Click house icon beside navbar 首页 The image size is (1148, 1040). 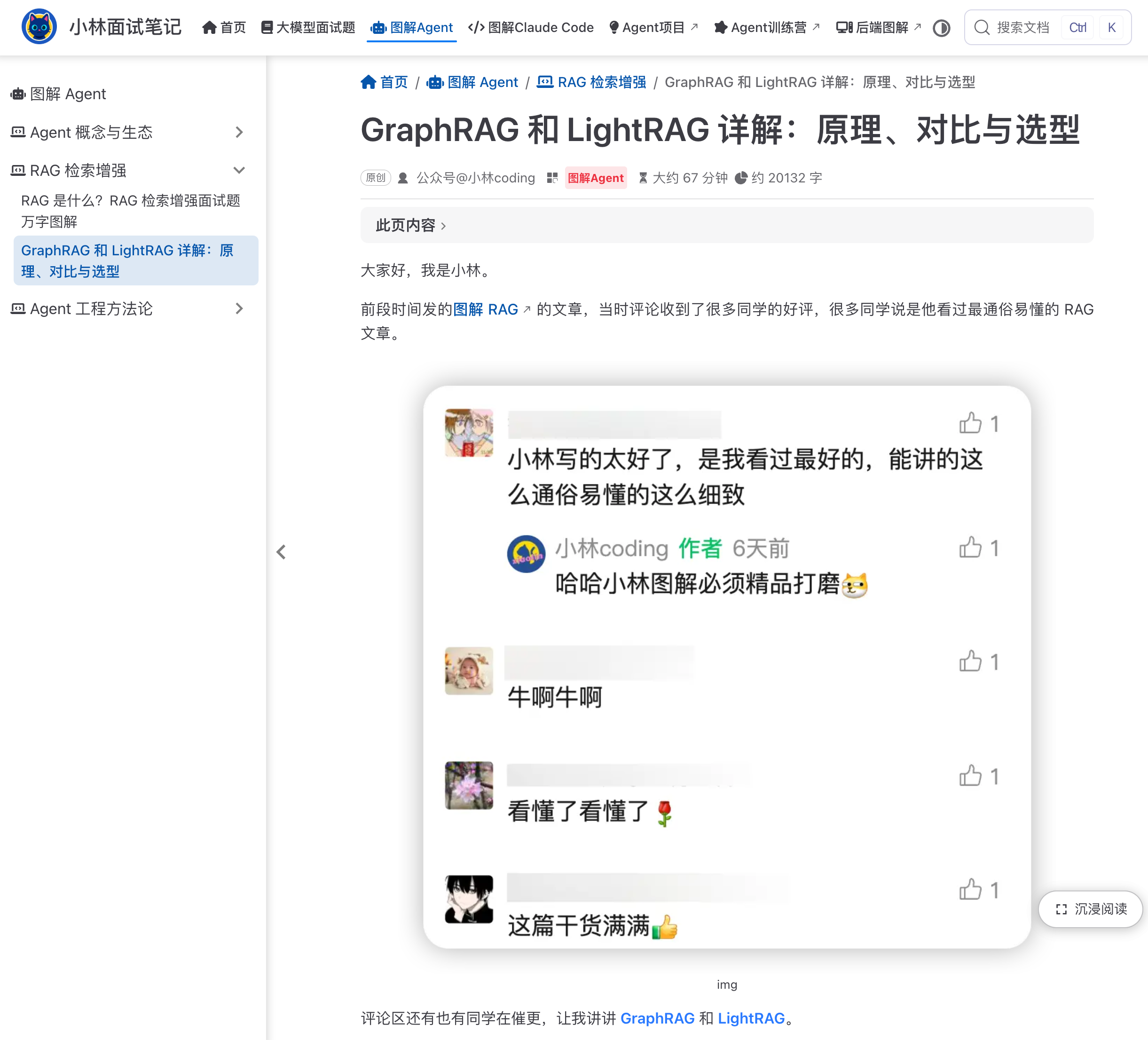(210, 27)
